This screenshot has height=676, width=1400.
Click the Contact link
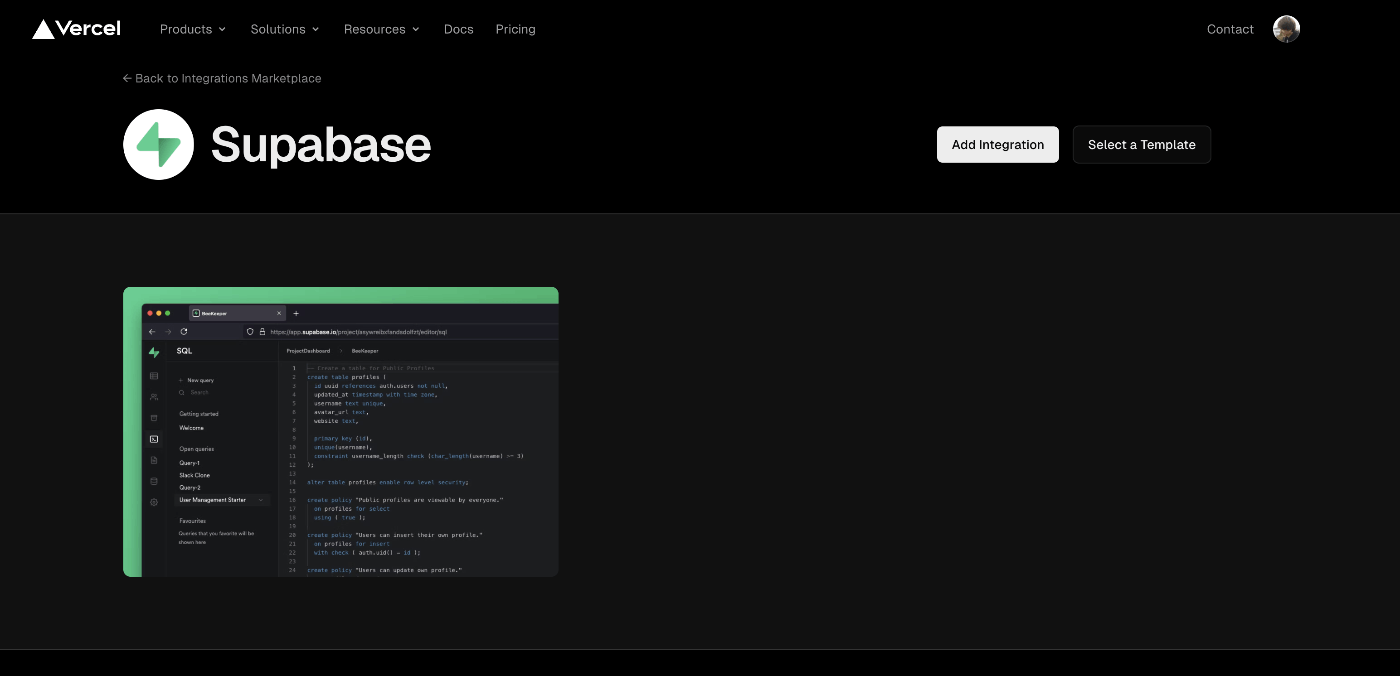[1230, 29]
